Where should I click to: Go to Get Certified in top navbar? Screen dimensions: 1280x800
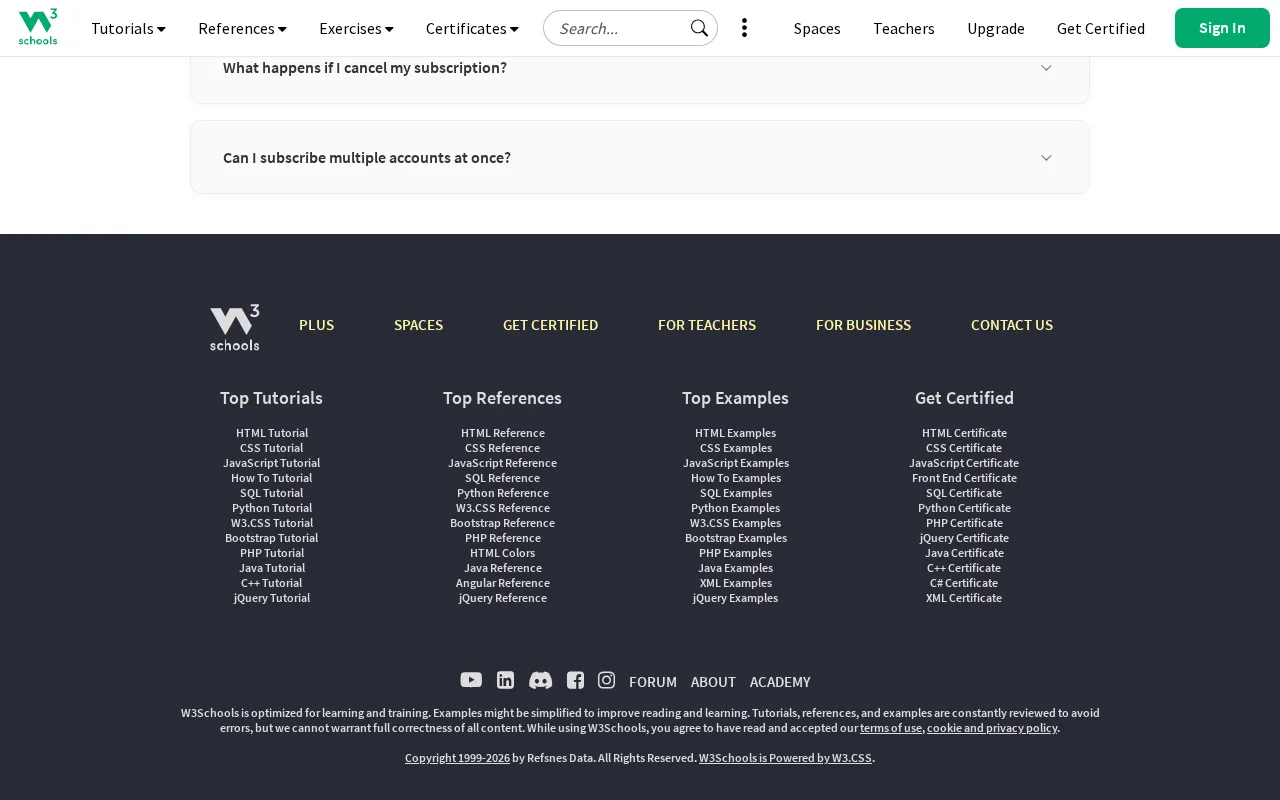1101,28
